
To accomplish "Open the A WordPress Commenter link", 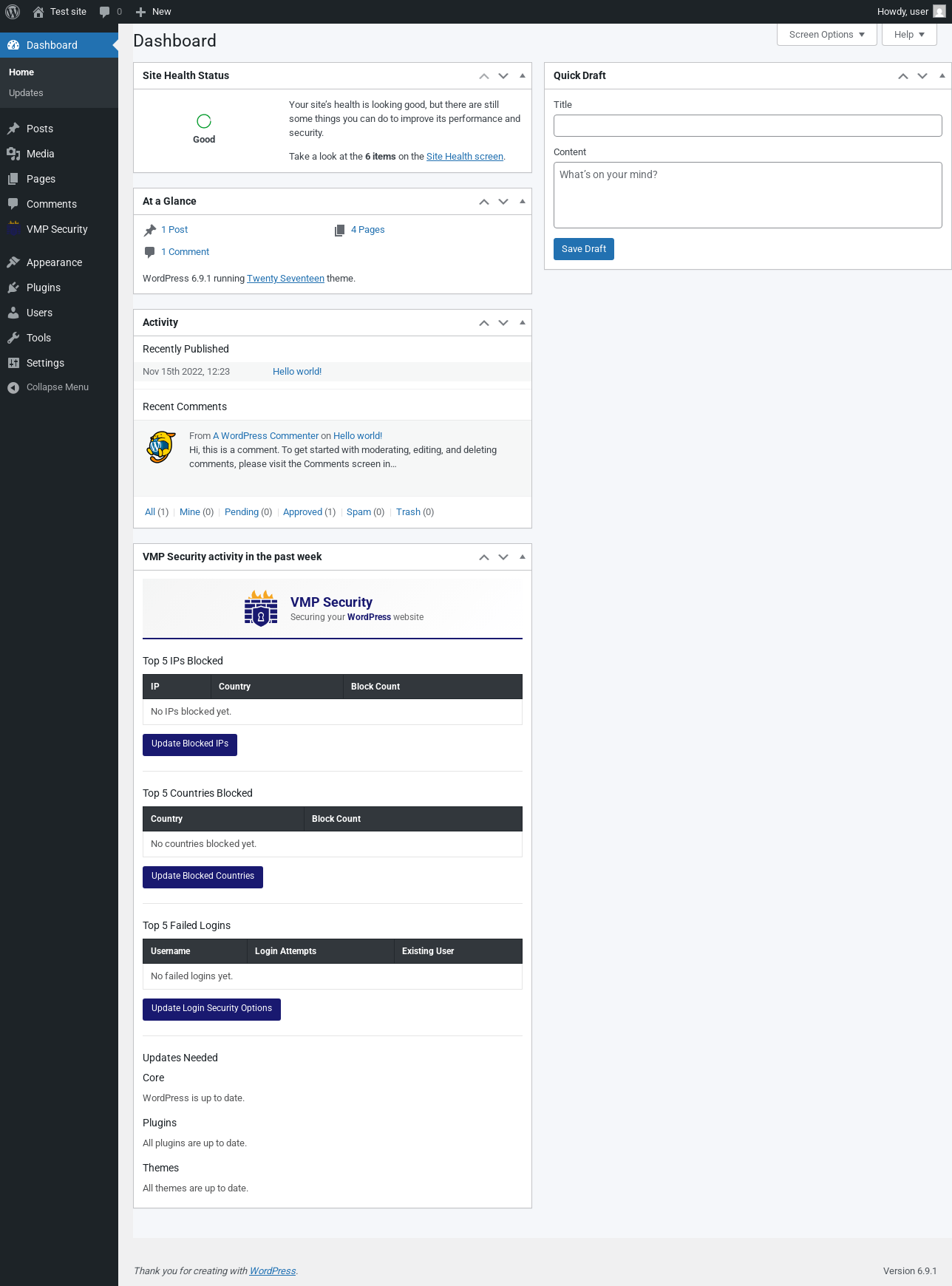I will [x=266, y=436].
